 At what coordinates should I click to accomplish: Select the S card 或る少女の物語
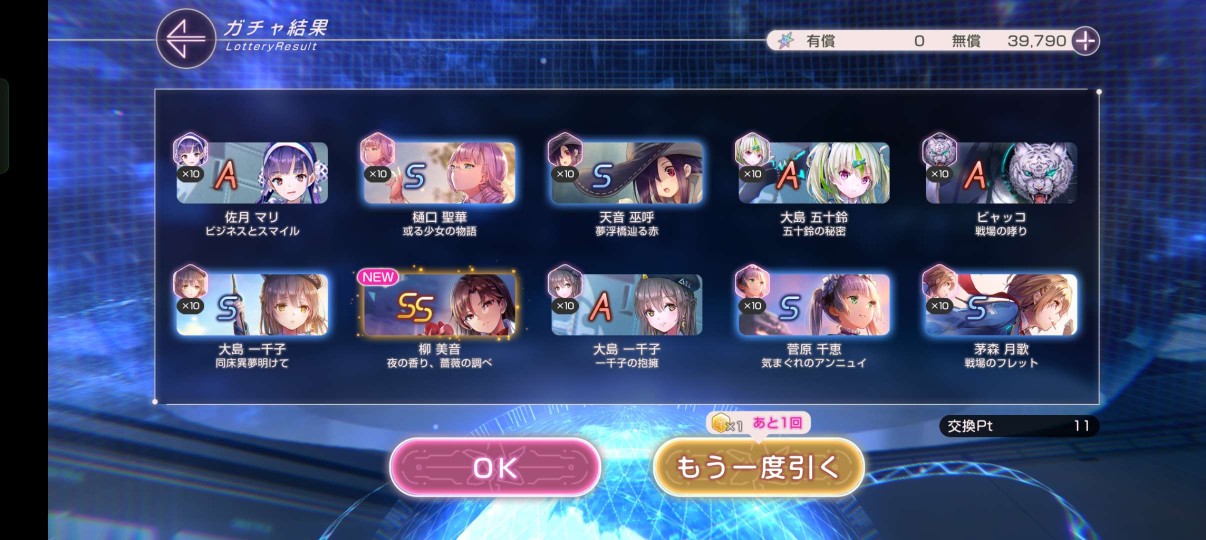[440, 173]
